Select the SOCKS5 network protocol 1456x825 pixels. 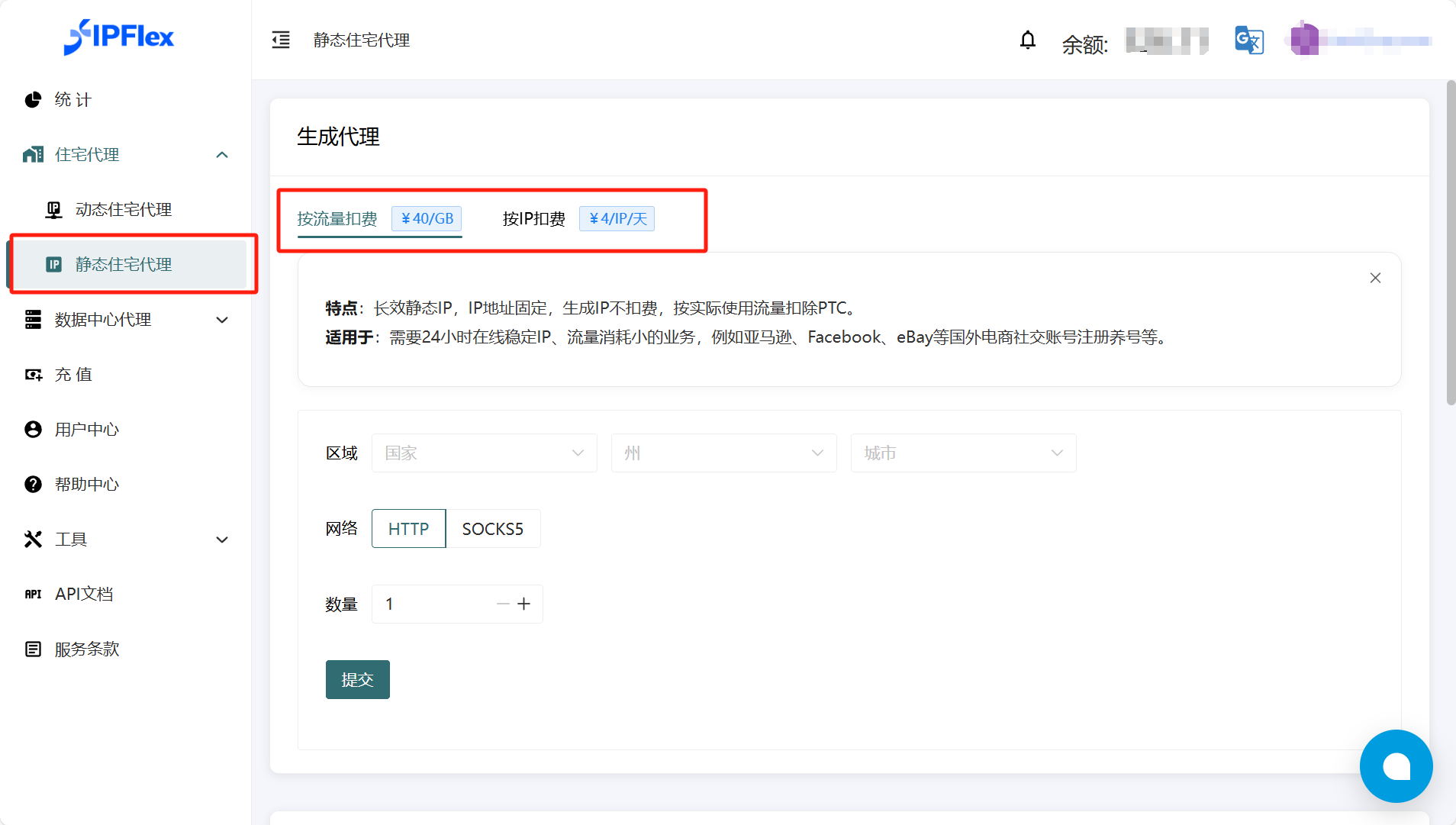492,529
